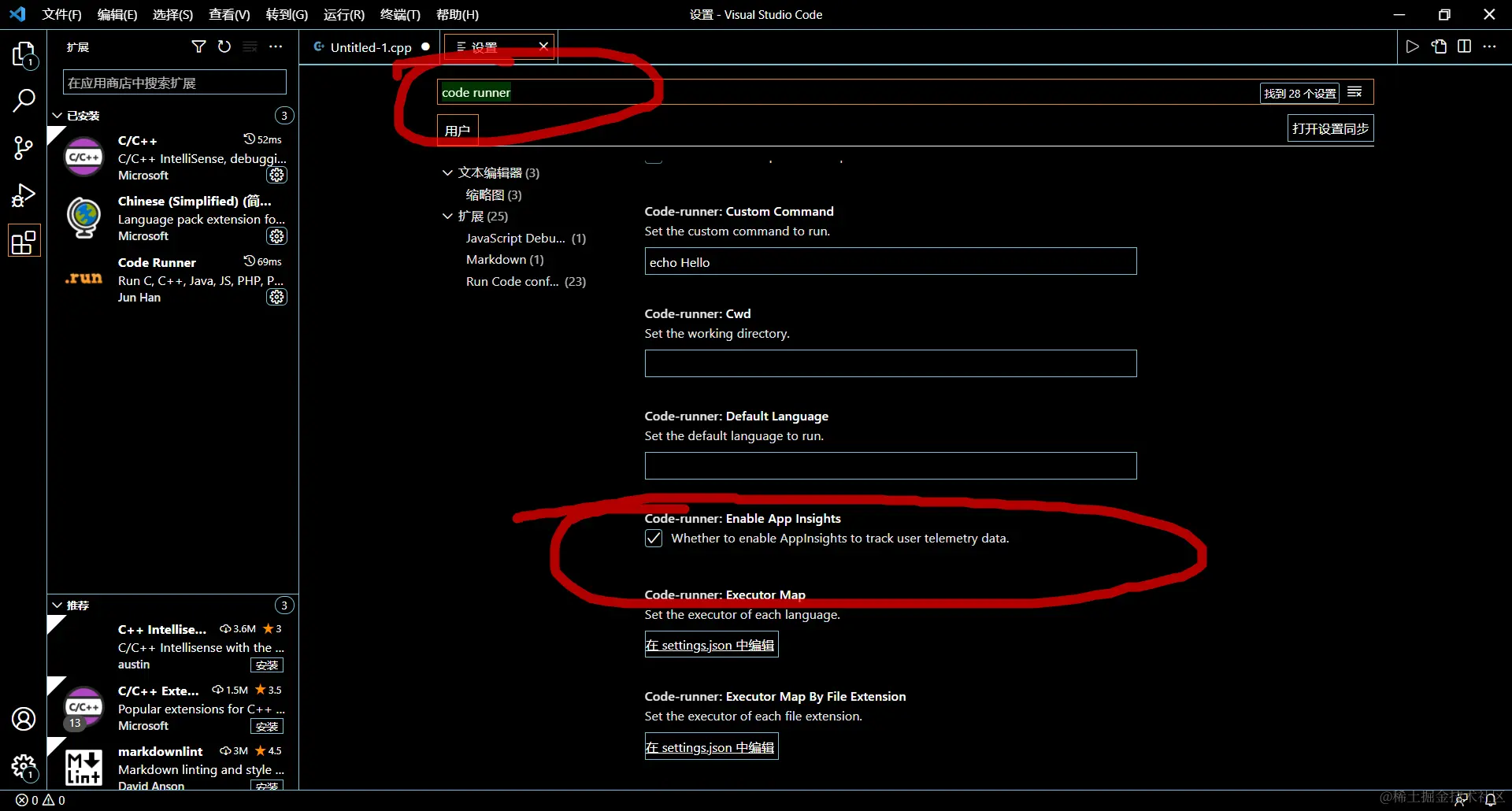Split the editor to the right

pos(1464,46)
